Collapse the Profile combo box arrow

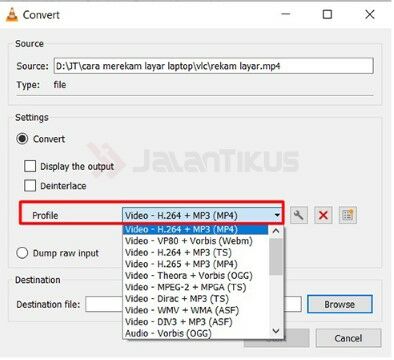(x=277, y=215)
